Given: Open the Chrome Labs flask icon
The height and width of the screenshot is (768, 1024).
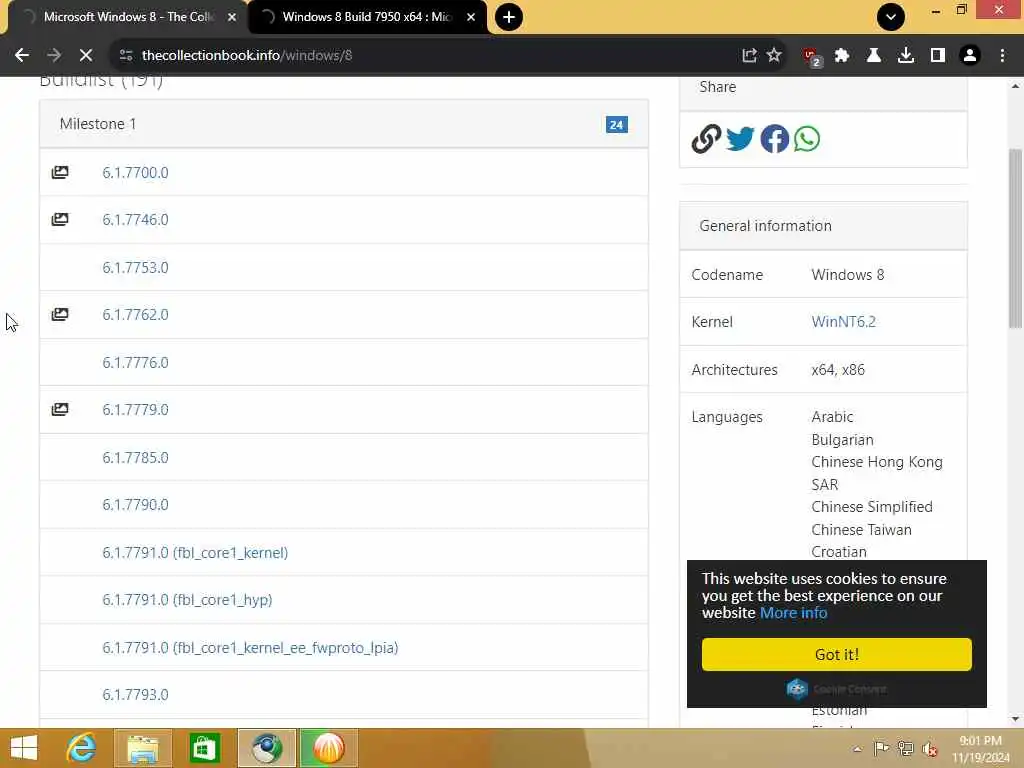Looking at the screenshot, I should [x=873, y=56].
